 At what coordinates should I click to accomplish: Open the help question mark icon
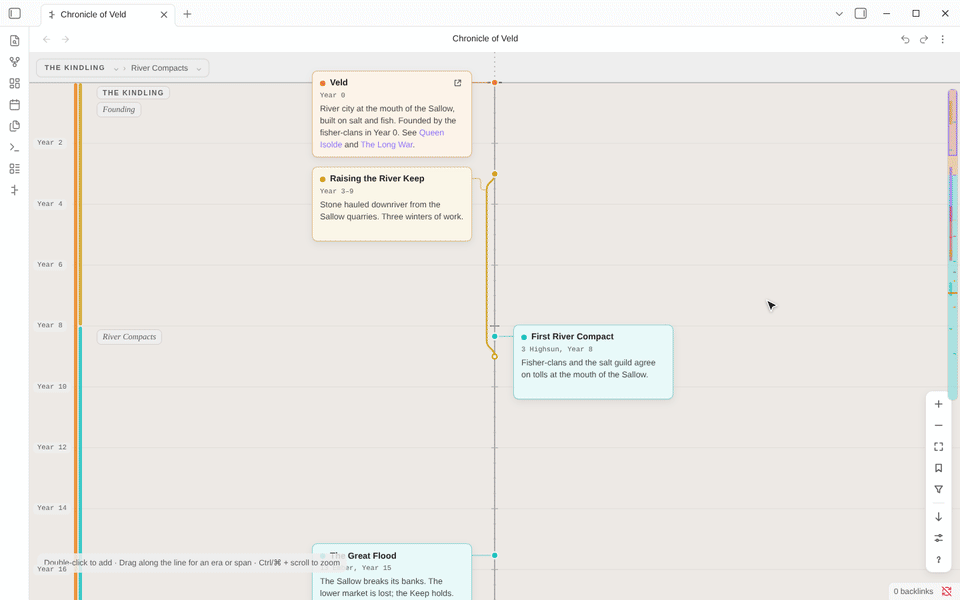(939, 560)
